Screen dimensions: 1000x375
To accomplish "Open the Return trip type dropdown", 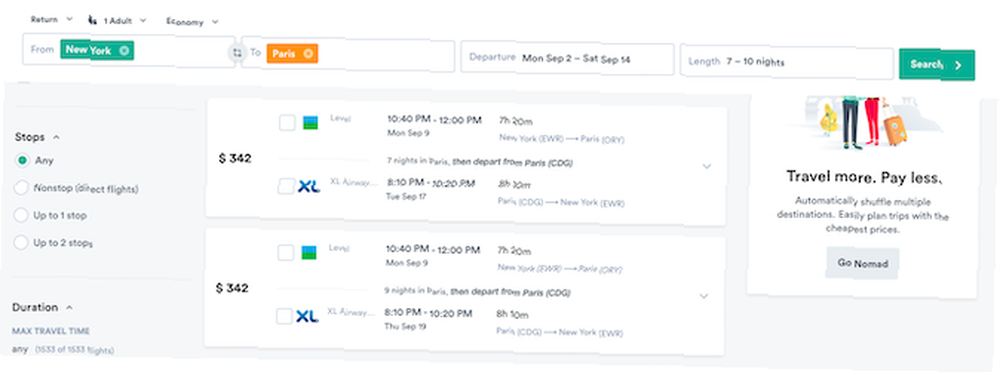I will tap(52, 20).
